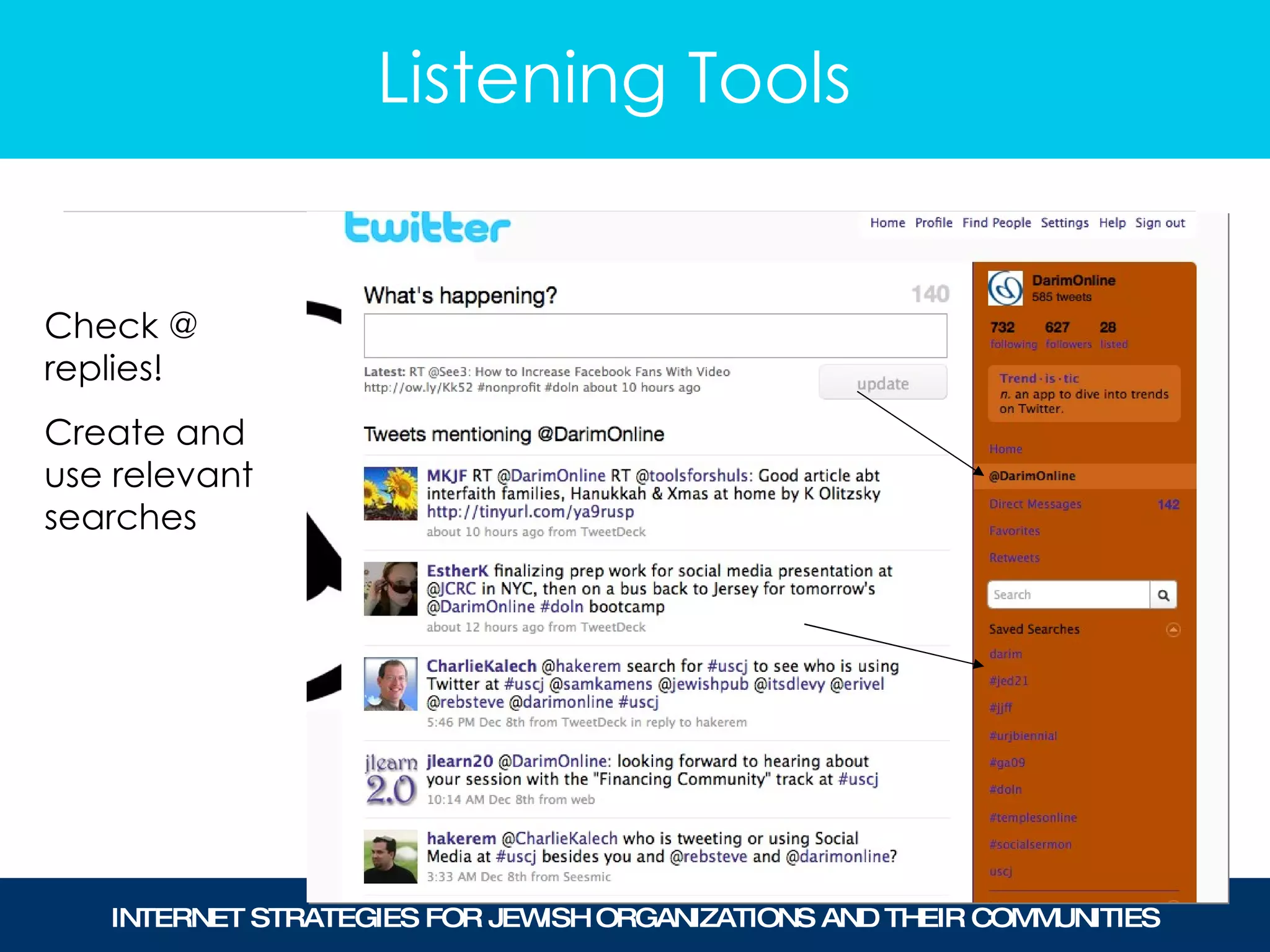Open Favorites in sidebar
Viewport: 1270px width, 952px height.
[1015, 531]
